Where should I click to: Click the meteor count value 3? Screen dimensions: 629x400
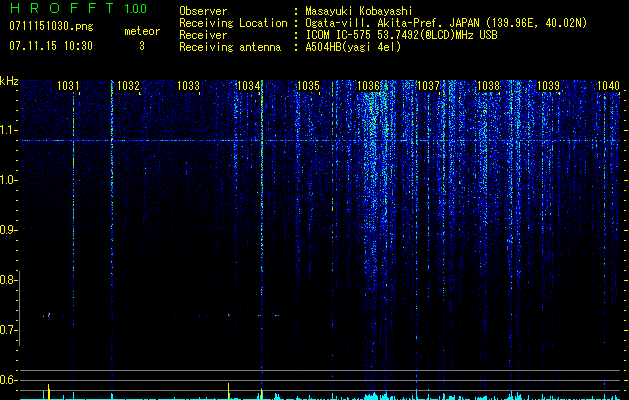click(142, 46)
